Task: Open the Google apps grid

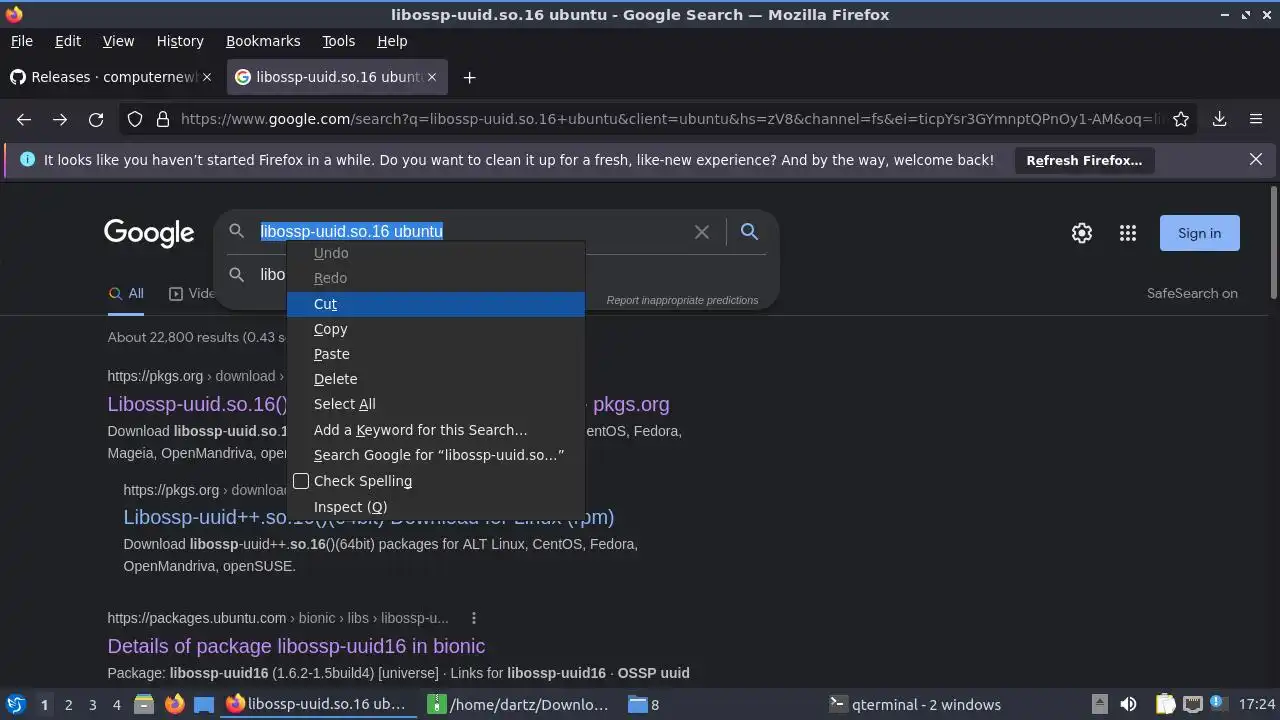Action: point(1128,233)
